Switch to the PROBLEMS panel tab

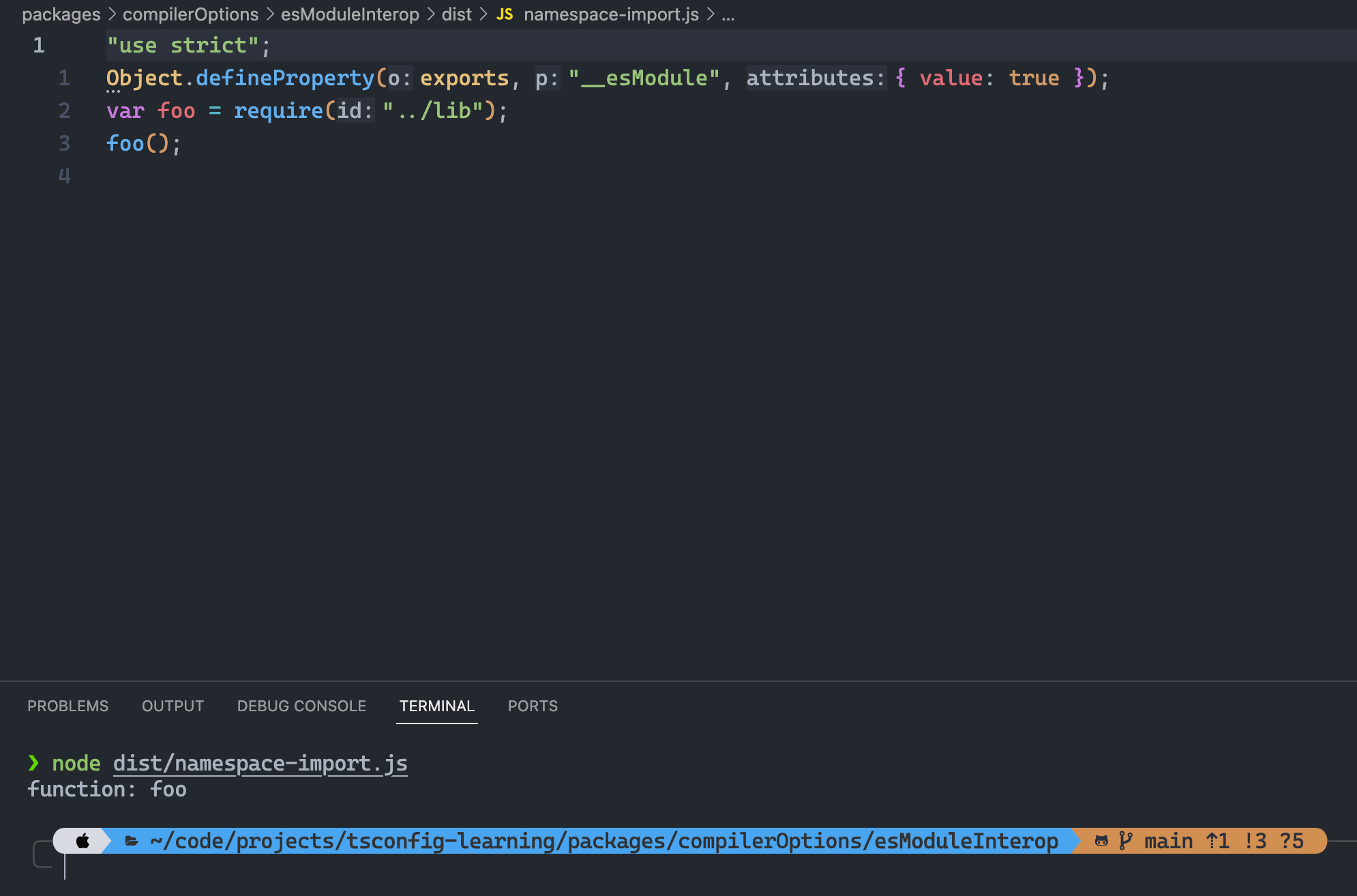click(68, 706)
